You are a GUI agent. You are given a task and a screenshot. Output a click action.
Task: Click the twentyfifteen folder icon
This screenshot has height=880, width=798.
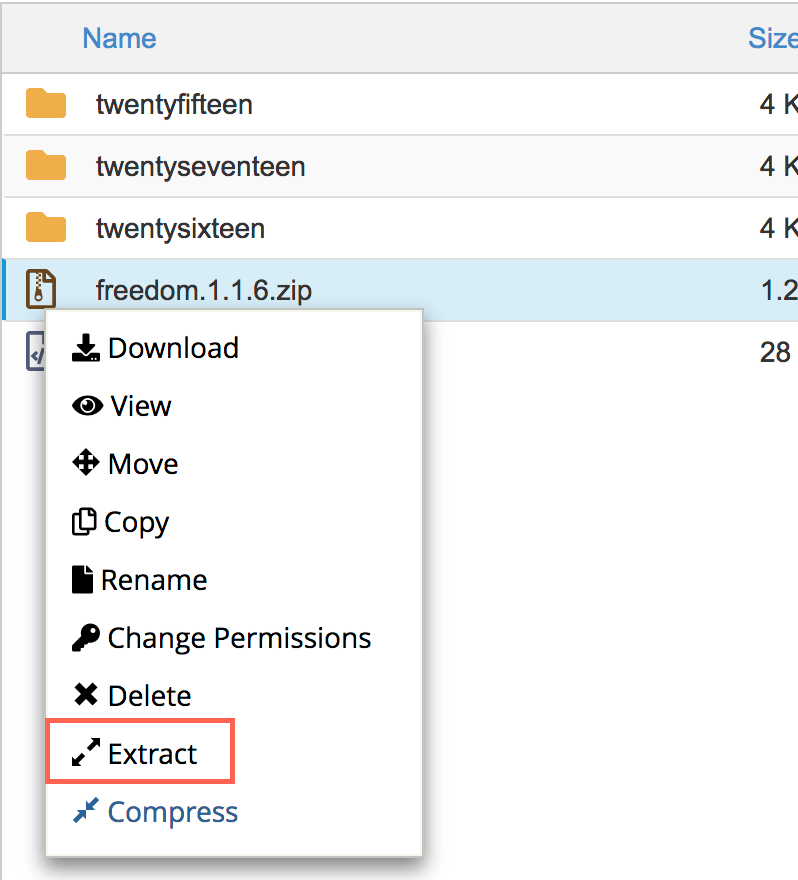46,104
